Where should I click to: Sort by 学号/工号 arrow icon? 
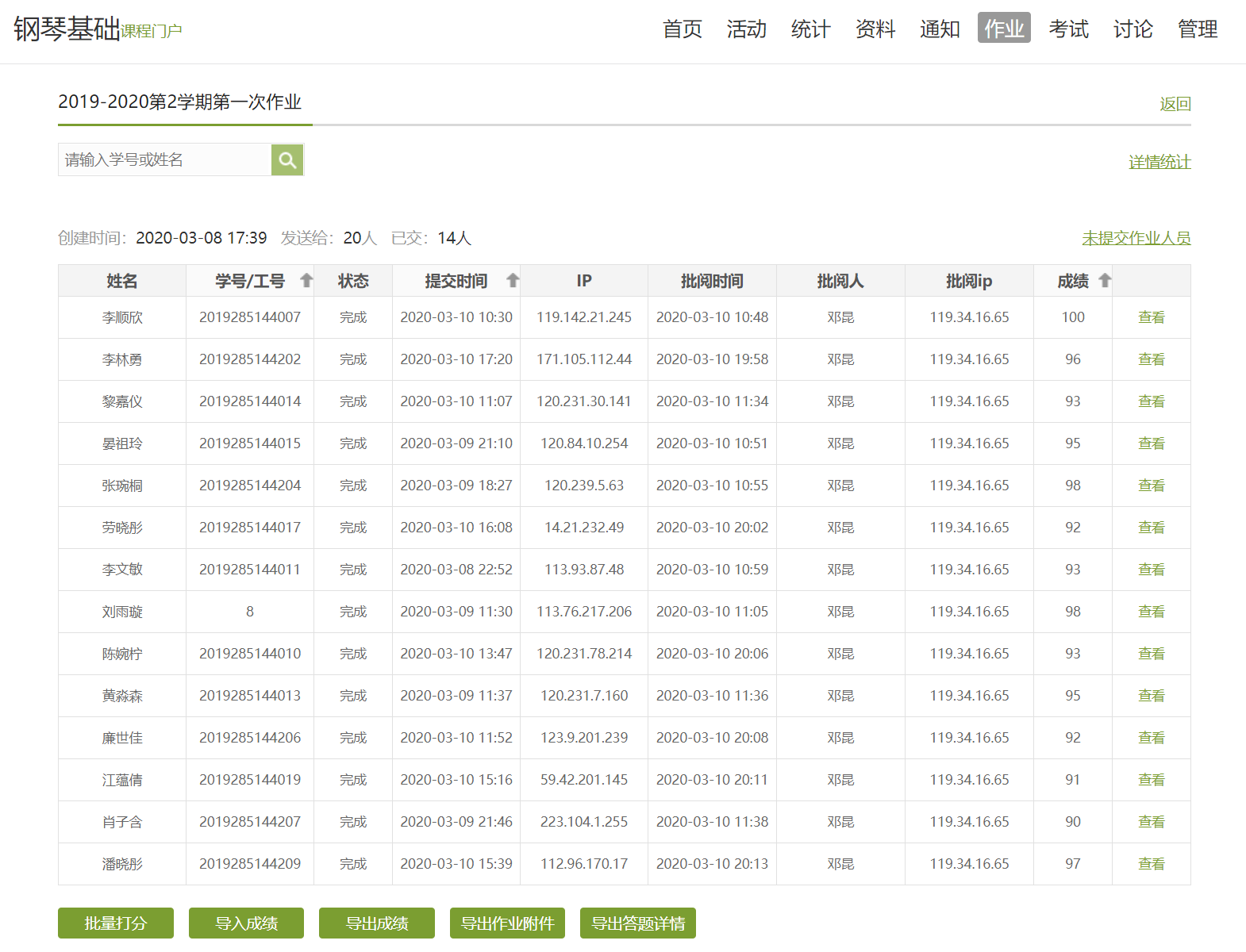click(306, 280)
